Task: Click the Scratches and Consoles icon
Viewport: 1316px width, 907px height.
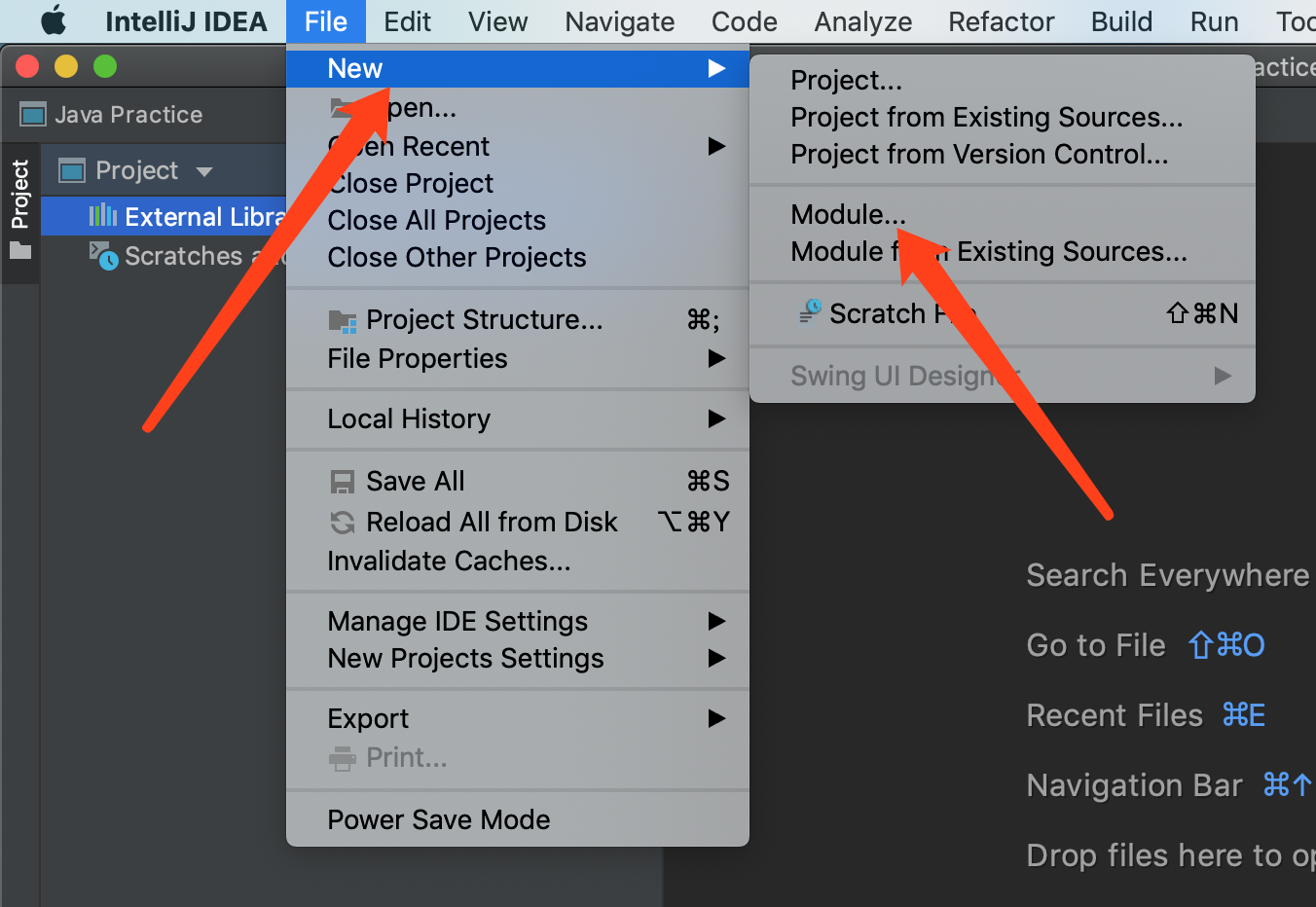Action: [103, 256]
